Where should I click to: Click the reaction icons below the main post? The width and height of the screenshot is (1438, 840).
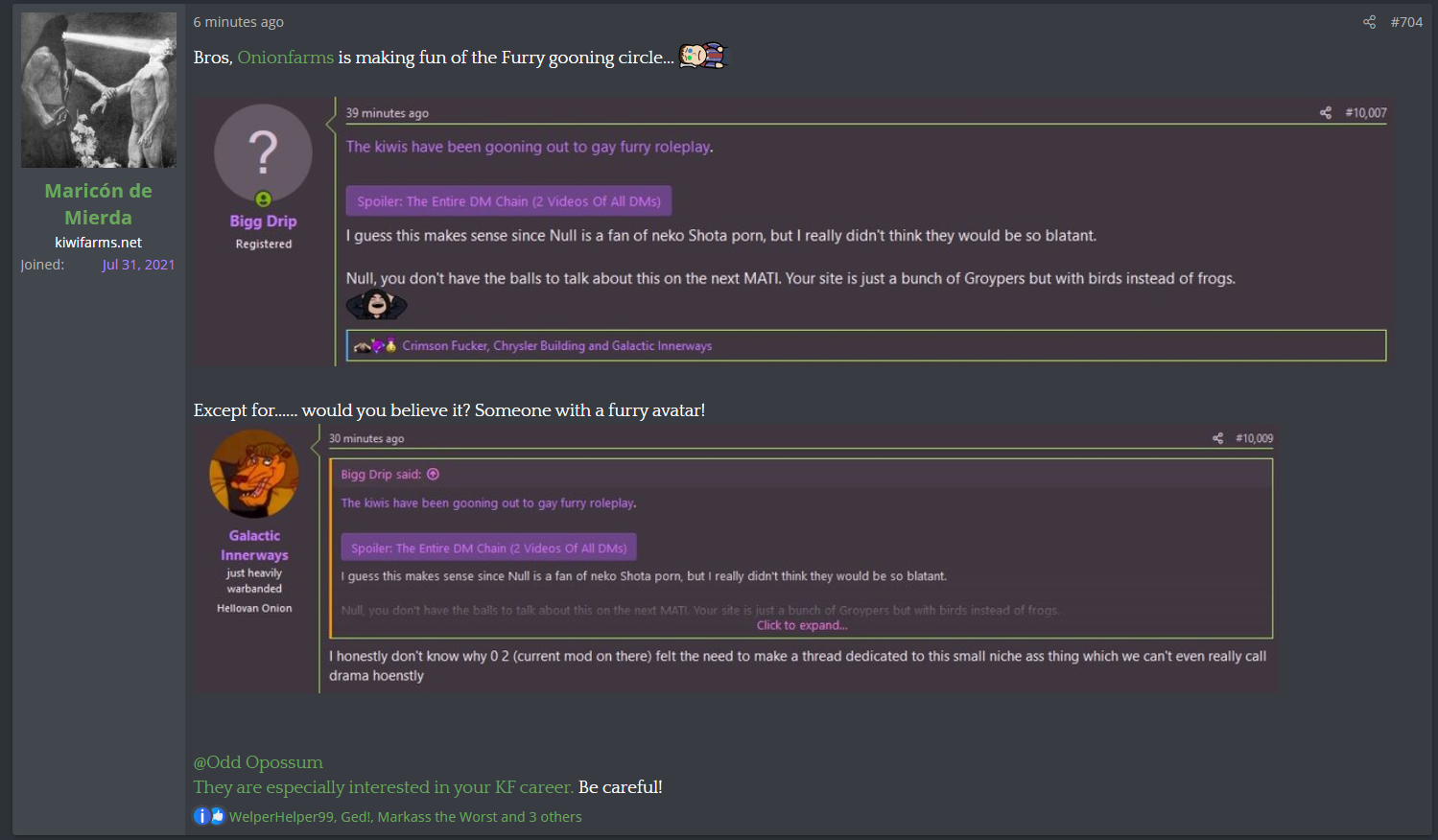click(208, 816)
